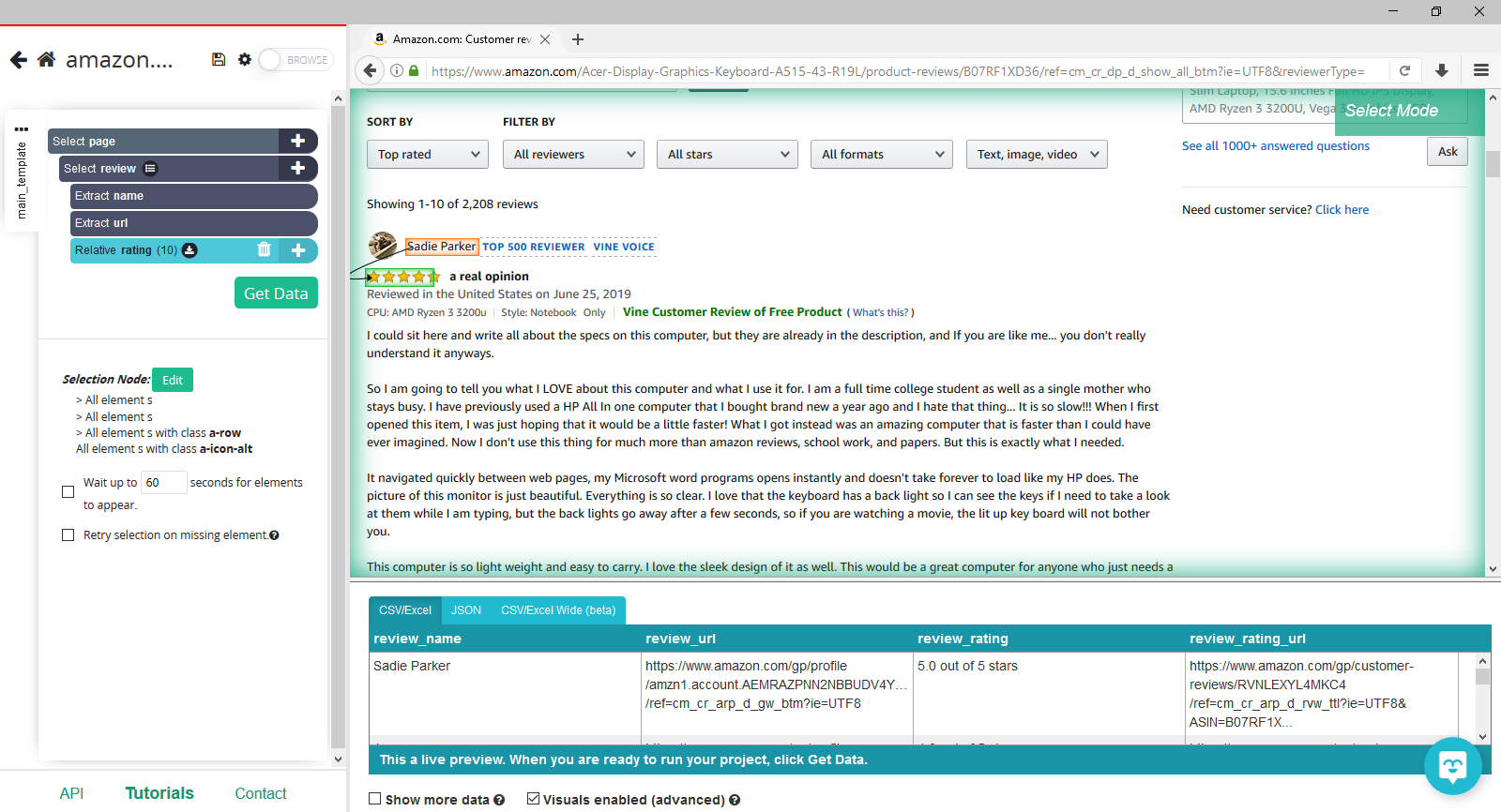Click sidebar scrollbar down arrow
The width and height of the screenshot is (1501, 812).
[x=338, y=759]
